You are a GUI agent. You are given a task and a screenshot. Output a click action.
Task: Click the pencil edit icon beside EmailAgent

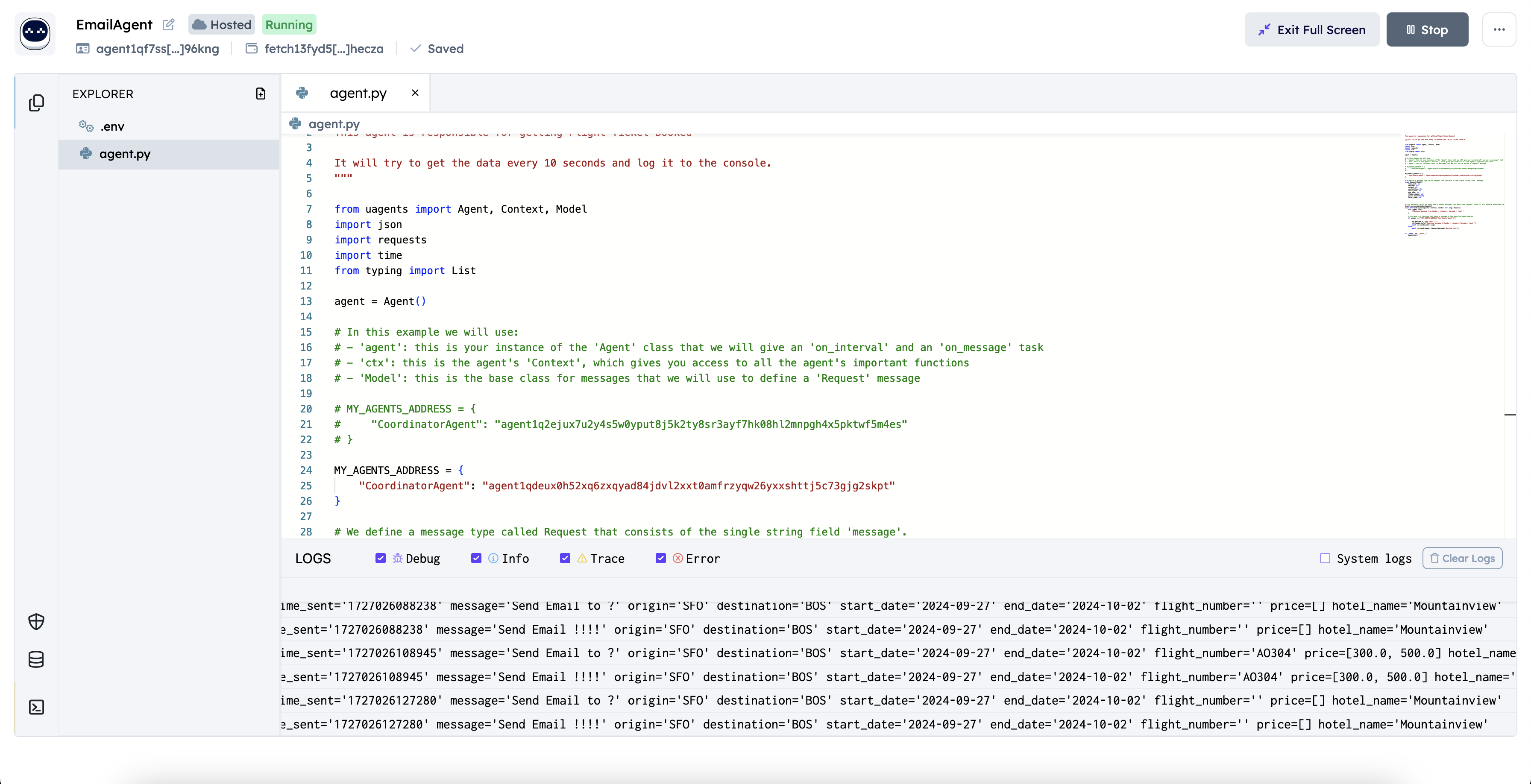click(x=169, y=24)
